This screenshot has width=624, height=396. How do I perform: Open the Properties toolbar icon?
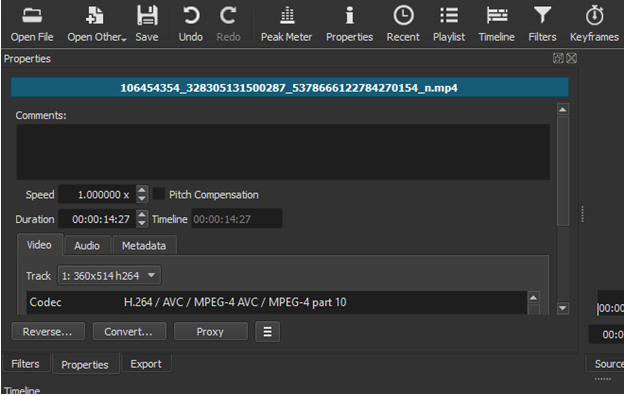tap(349, 24)
